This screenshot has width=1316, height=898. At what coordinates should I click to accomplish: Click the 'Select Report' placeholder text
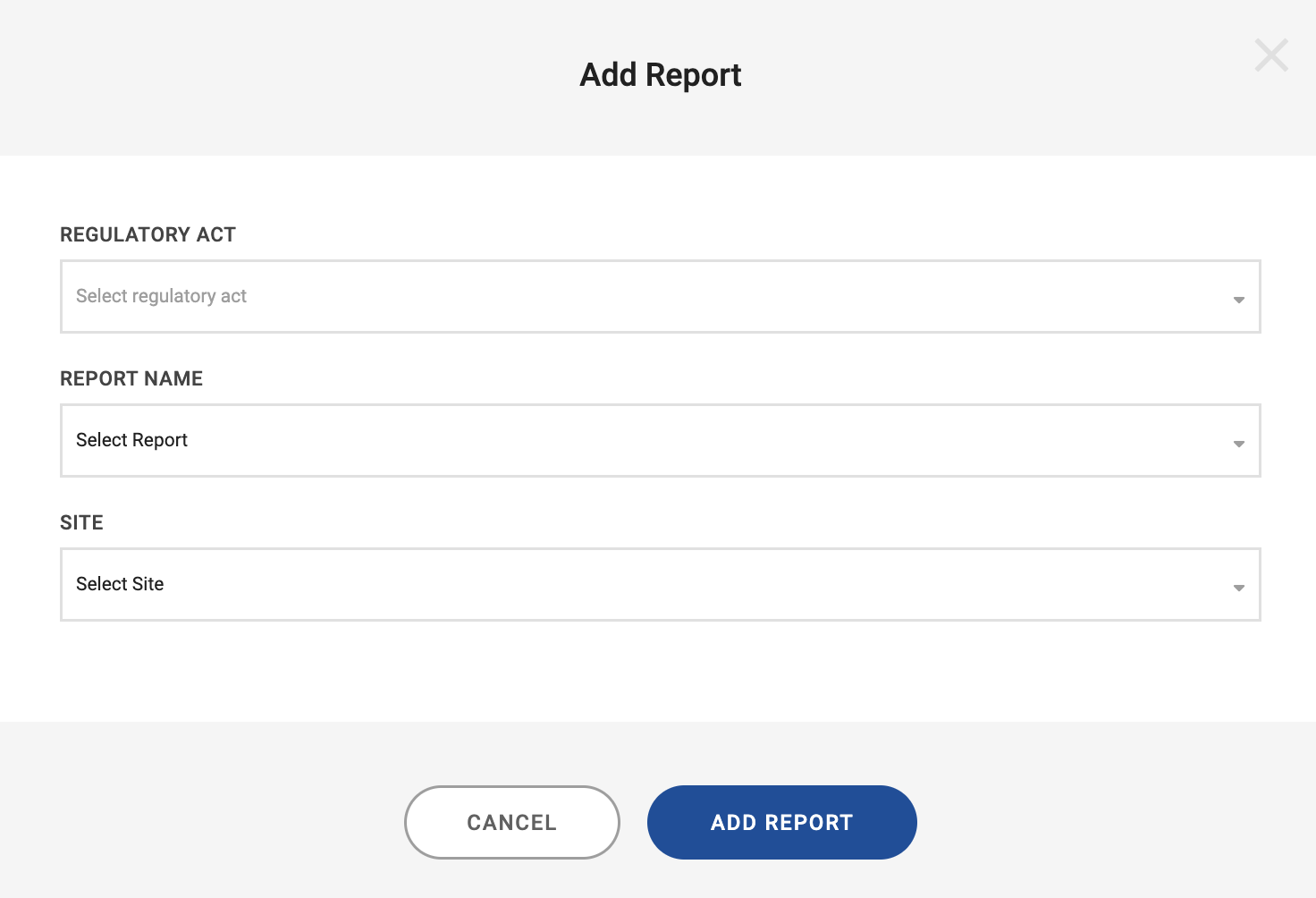[131, 440]
